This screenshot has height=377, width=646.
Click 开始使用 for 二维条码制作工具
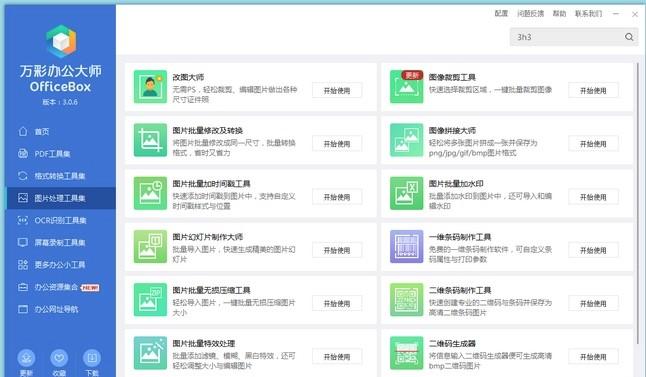(593, 304)
